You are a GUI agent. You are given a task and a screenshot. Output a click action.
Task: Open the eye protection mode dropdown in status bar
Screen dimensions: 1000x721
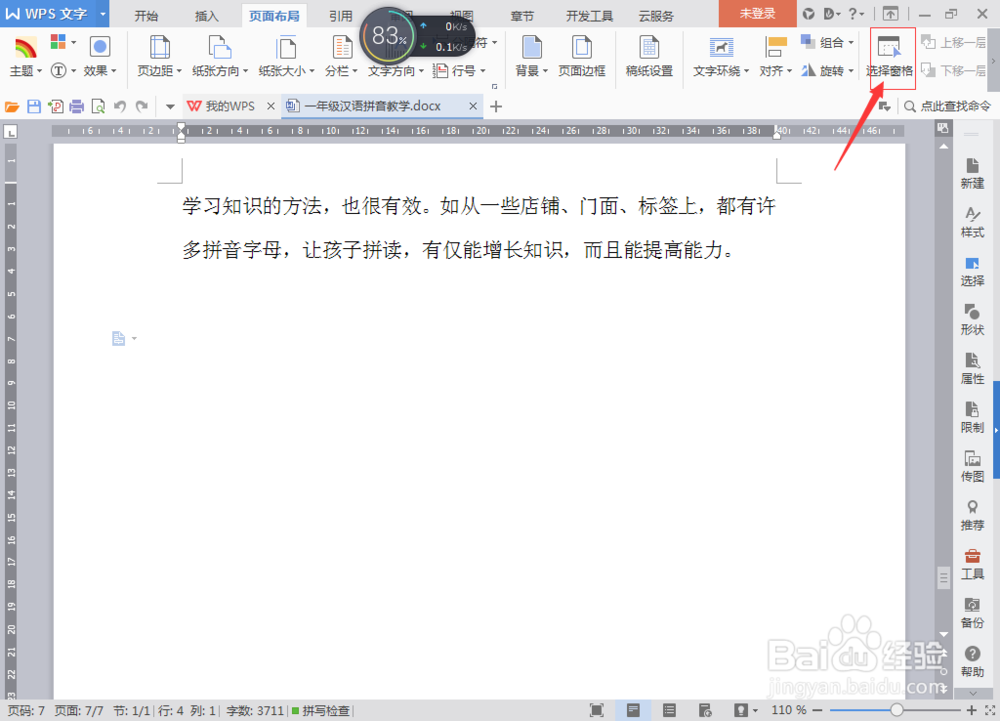tap(756, 710)
